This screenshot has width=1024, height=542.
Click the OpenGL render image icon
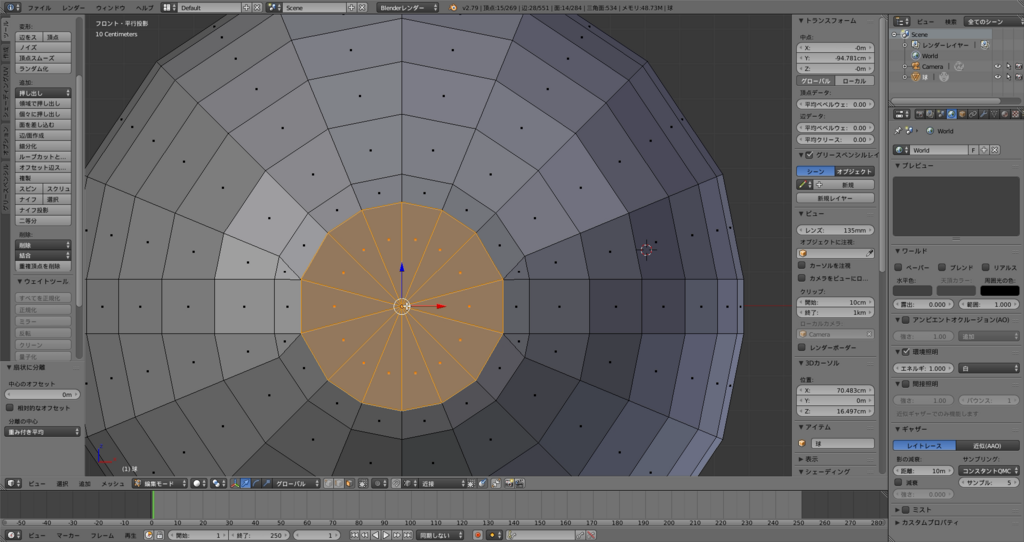tap(507, 483)
